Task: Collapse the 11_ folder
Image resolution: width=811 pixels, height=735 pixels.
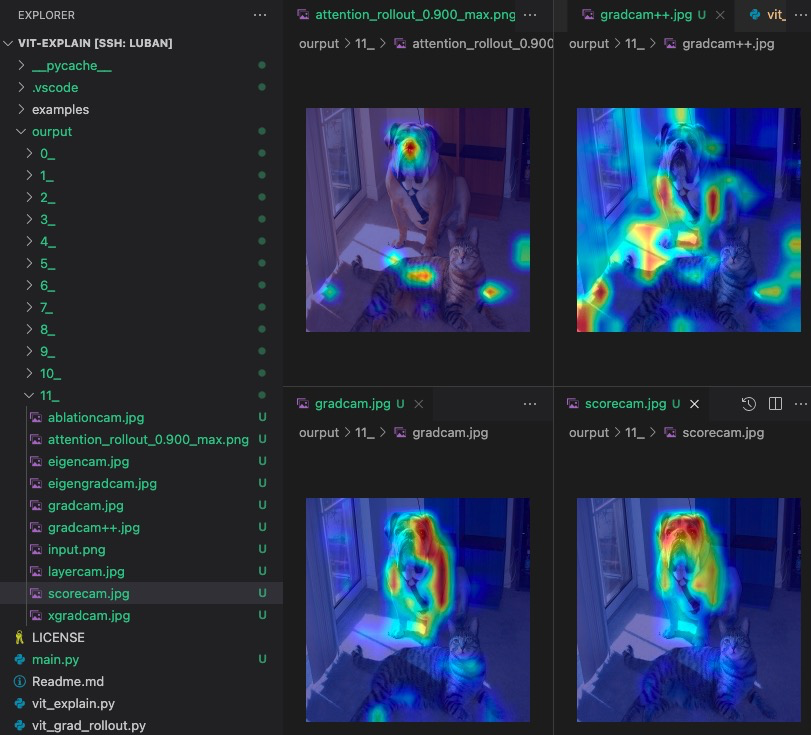Action: click(x=30, y=395)
